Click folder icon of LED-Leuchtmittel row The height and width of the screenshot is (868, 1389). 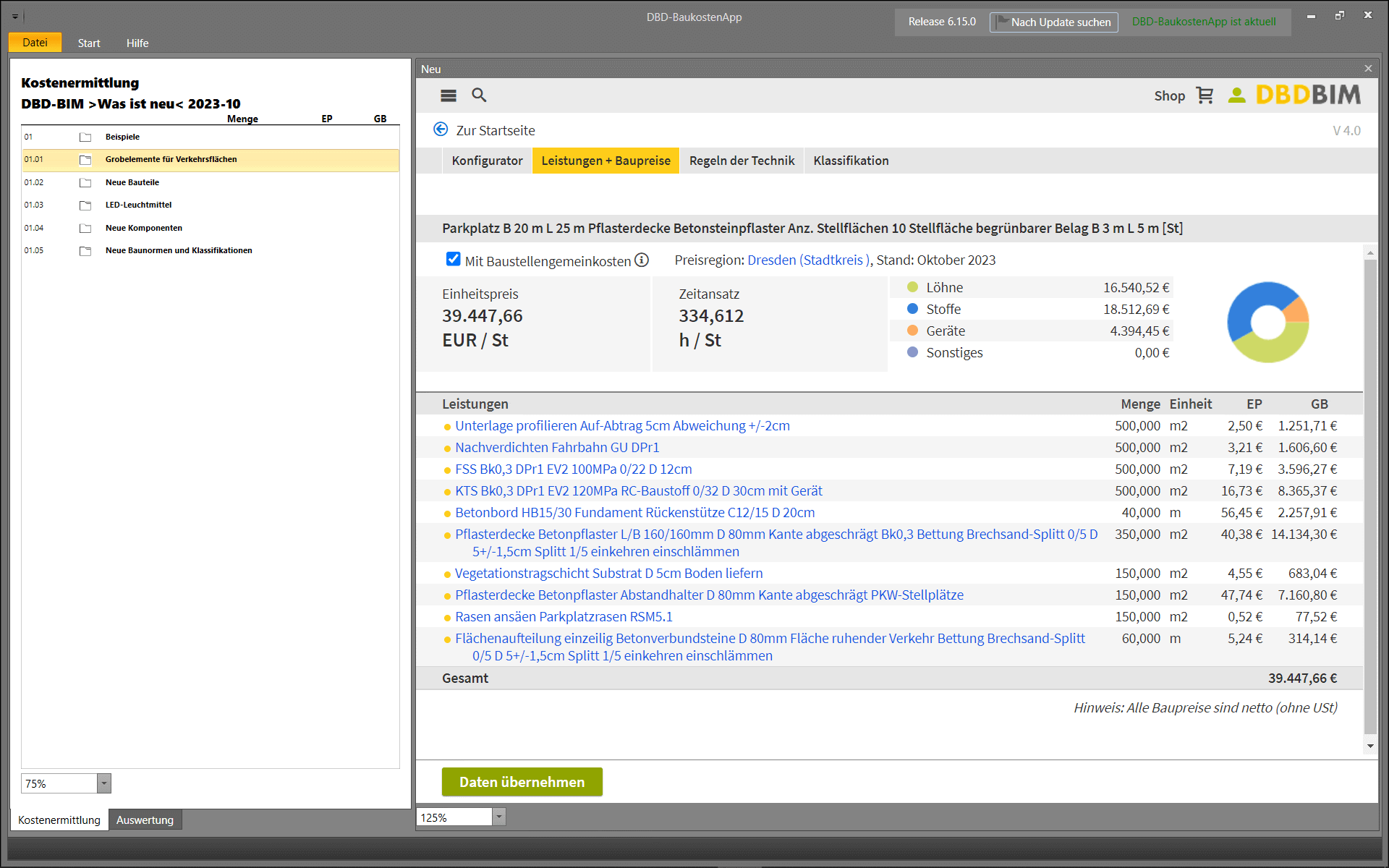point(85,205)
